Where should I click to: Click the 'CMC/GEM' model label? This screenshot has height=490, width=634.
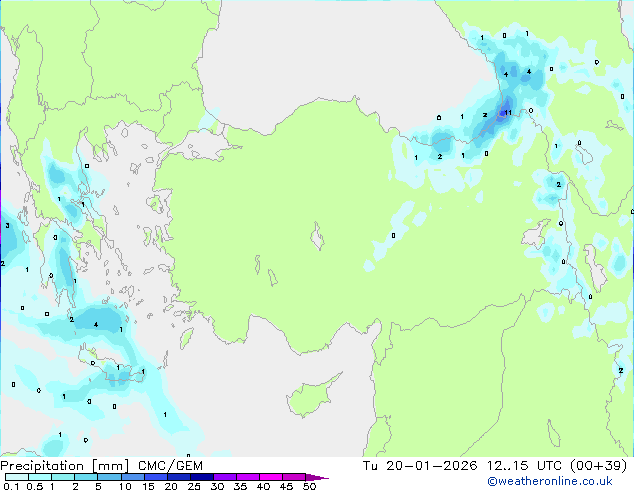click(x=170, y=466)
